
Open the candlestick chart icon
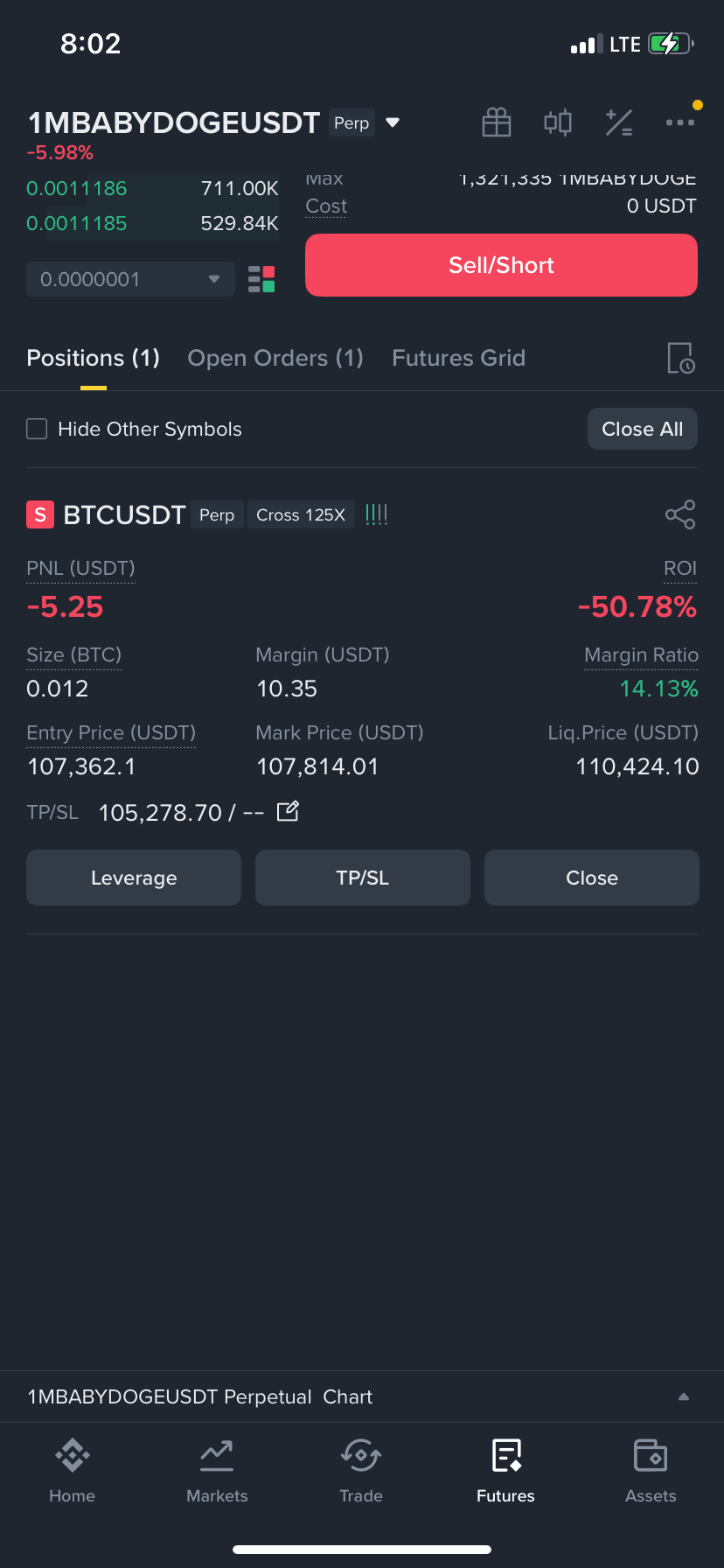pyautogui.click(x=558, y=122)
